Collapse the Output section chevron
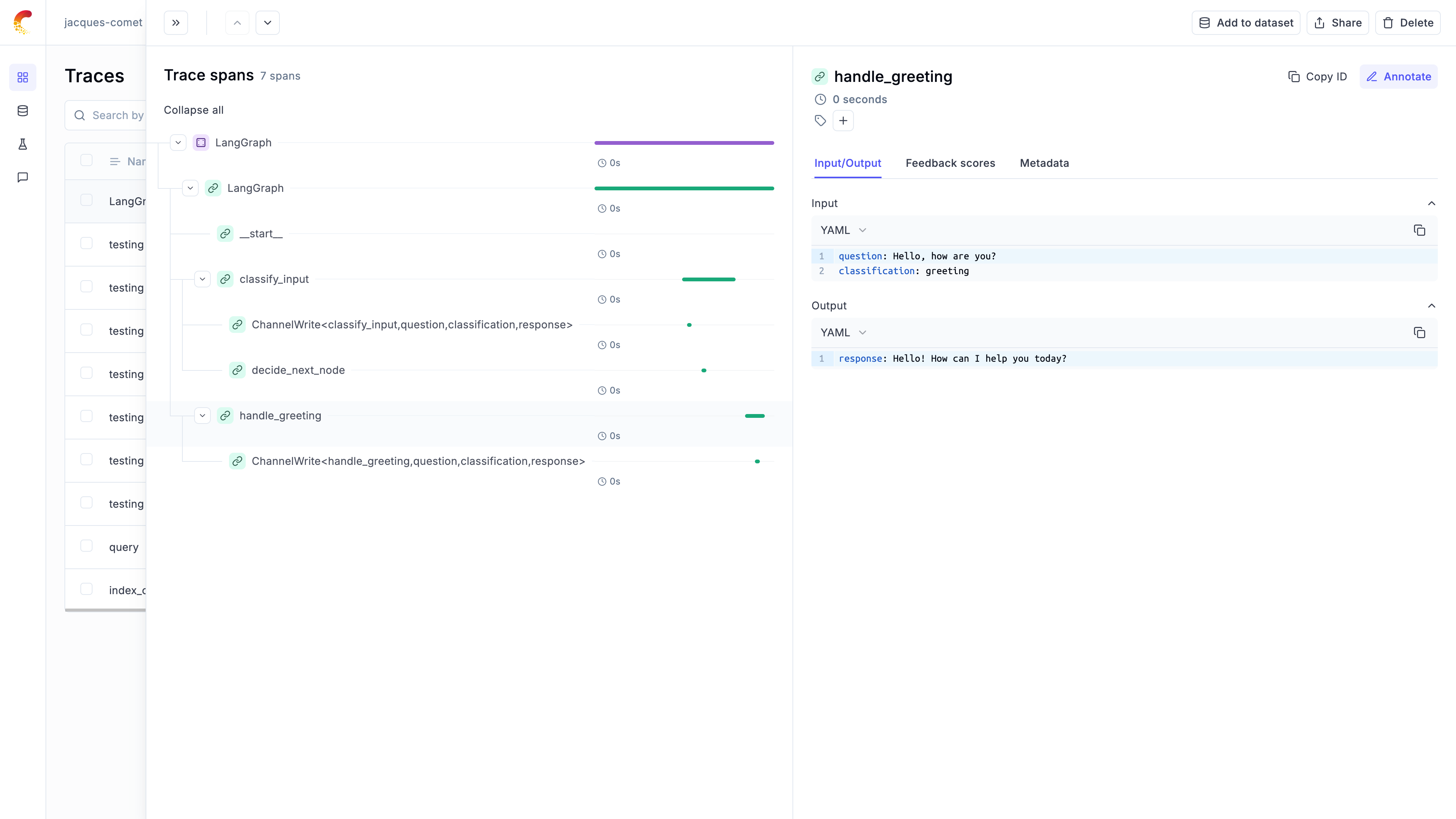The width and height of the screenshot is (1456, 819). click(x=1431, y=306)
